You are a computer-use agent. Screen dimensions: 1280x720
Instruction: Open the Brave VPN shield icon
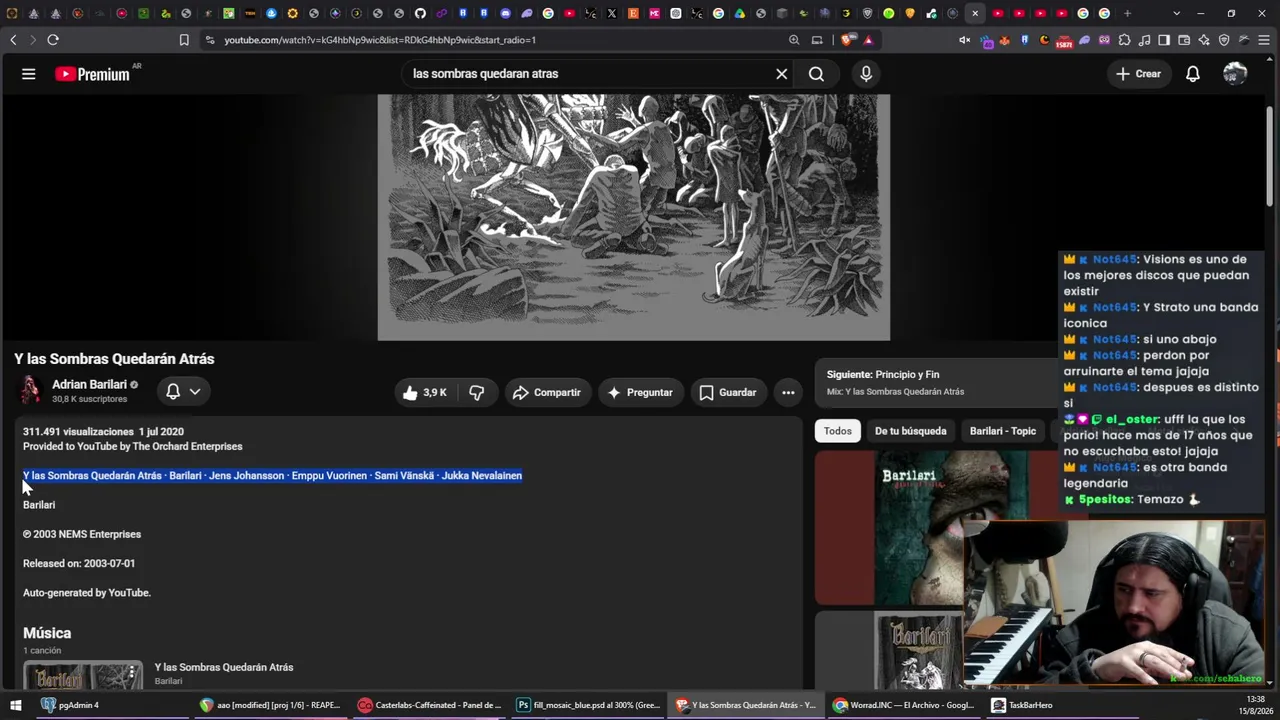(x=1224, y=40)
